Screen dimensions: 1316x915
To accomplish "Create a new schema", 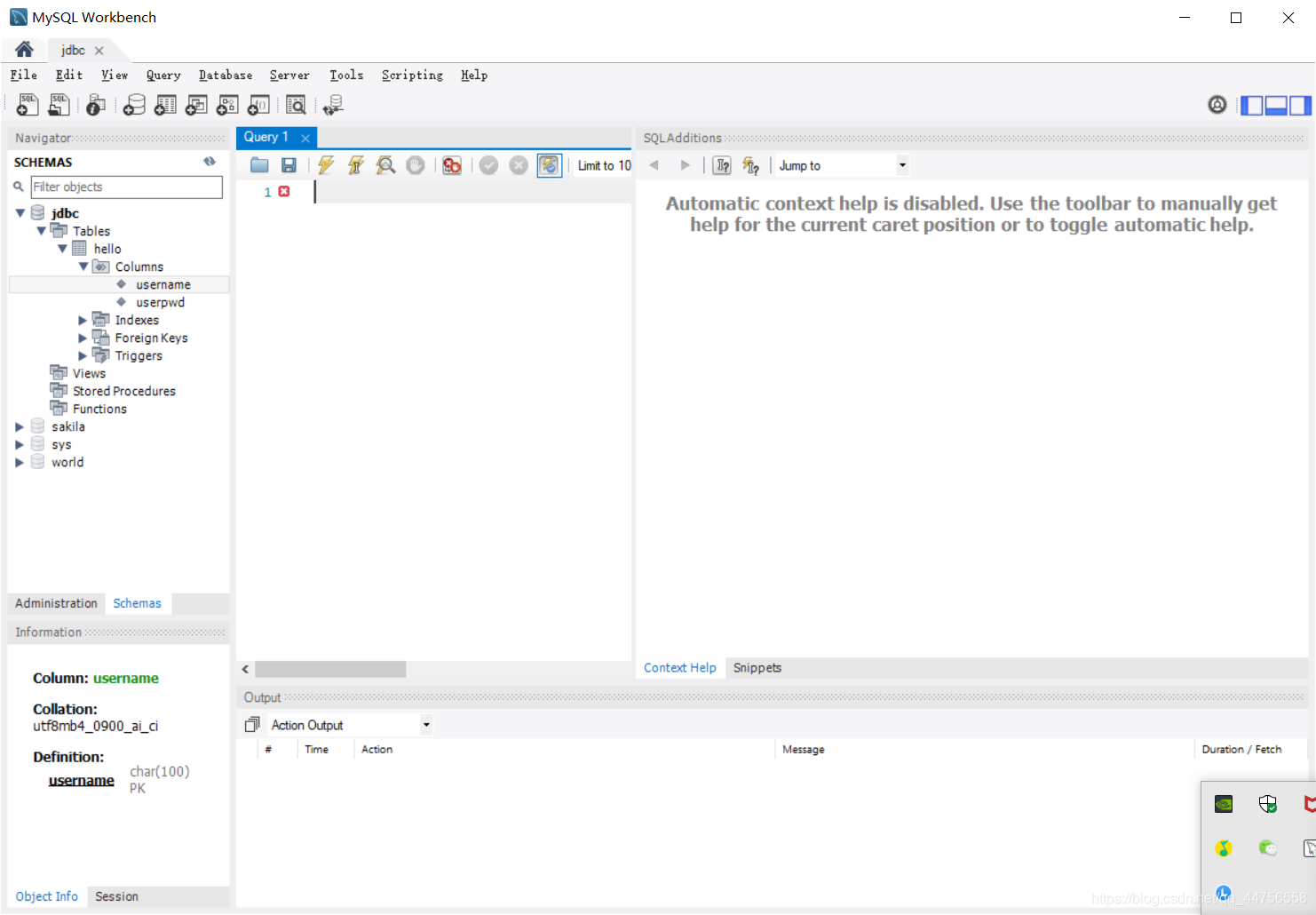I will tap(134, 105).
